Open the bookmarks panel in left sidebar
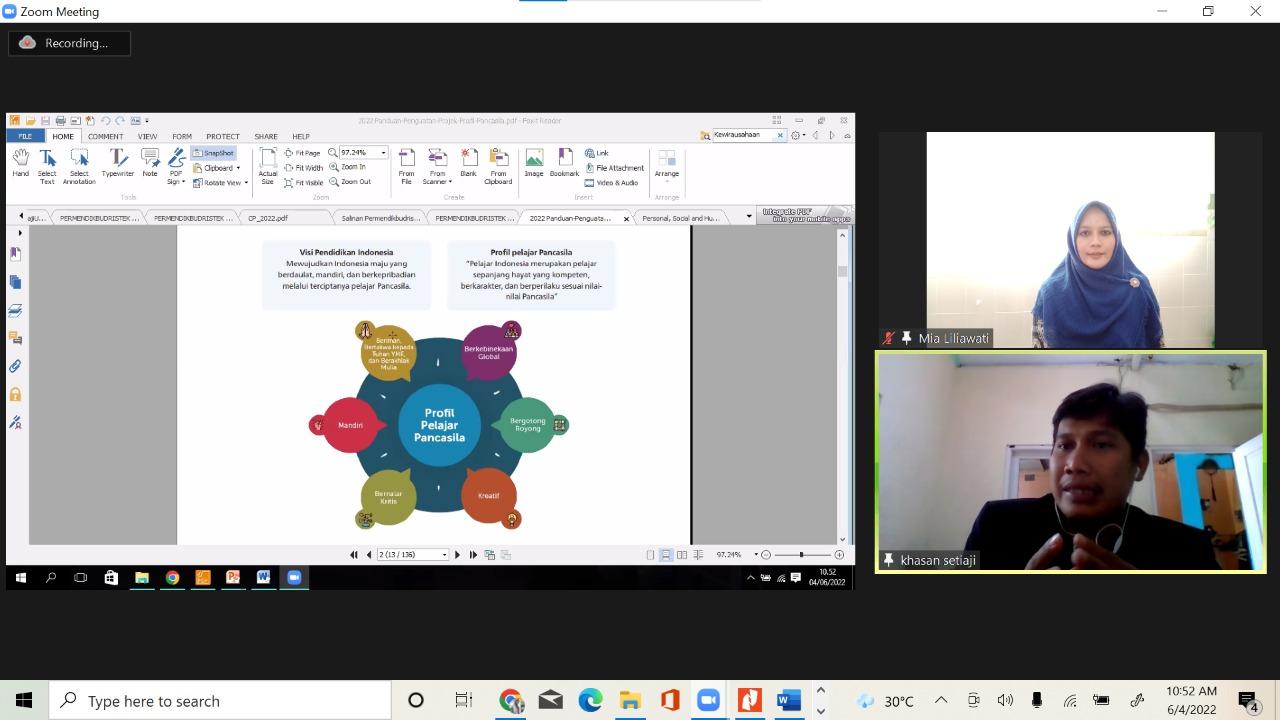 [15, 254]
